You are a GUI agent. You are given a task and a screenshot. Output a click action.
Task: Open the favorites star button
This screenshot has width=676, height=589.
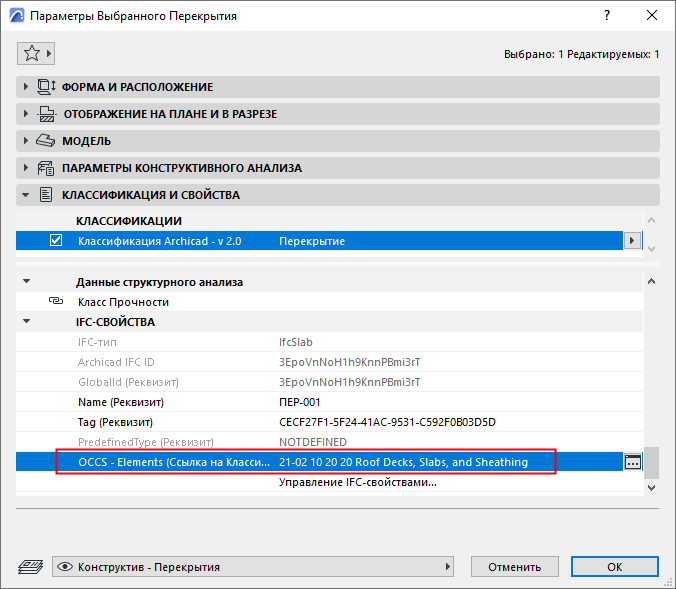tap(36, 53)
